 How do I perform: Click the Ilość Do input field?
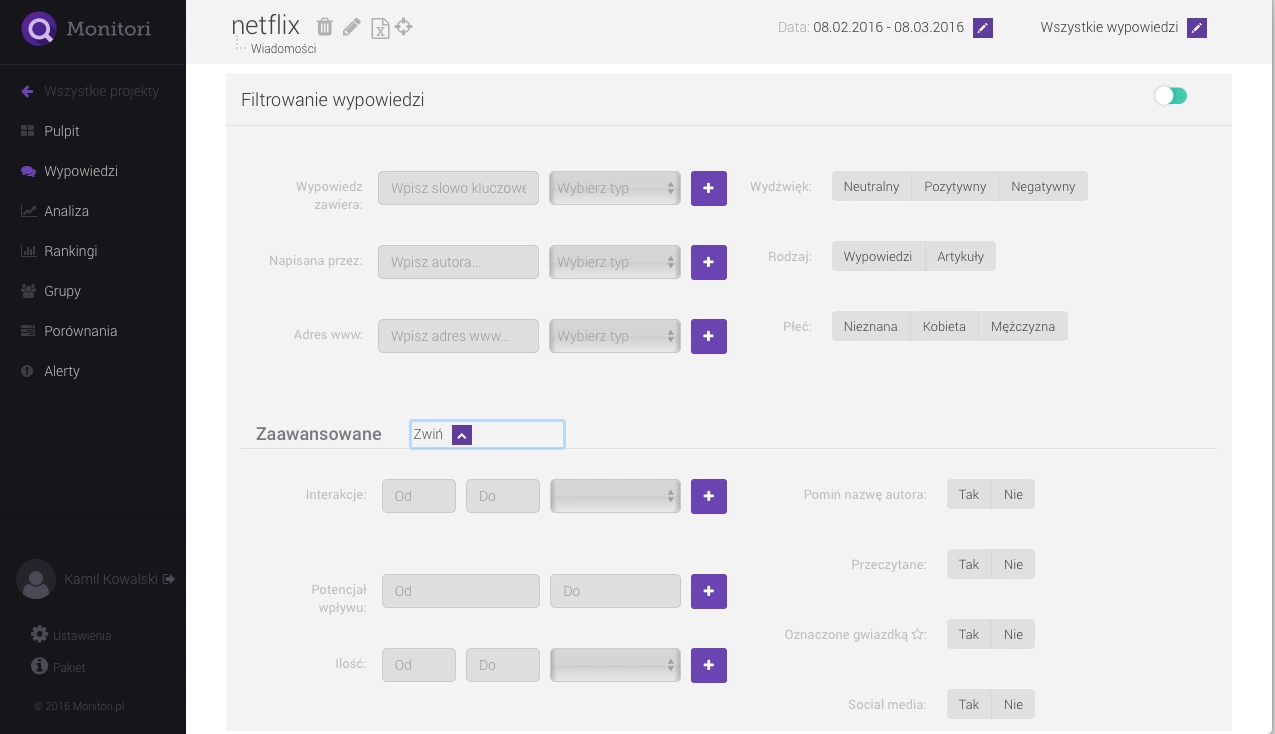point(503,665)
